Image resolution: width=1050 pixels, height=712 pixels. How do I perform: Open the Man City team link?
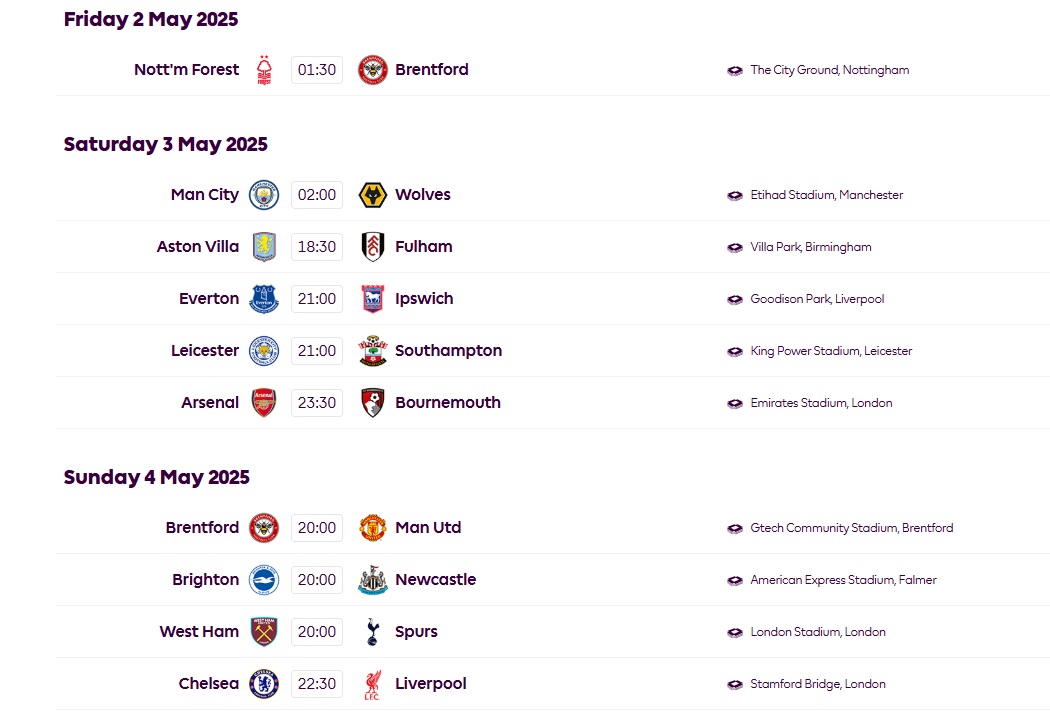click(x=204, y=195)
